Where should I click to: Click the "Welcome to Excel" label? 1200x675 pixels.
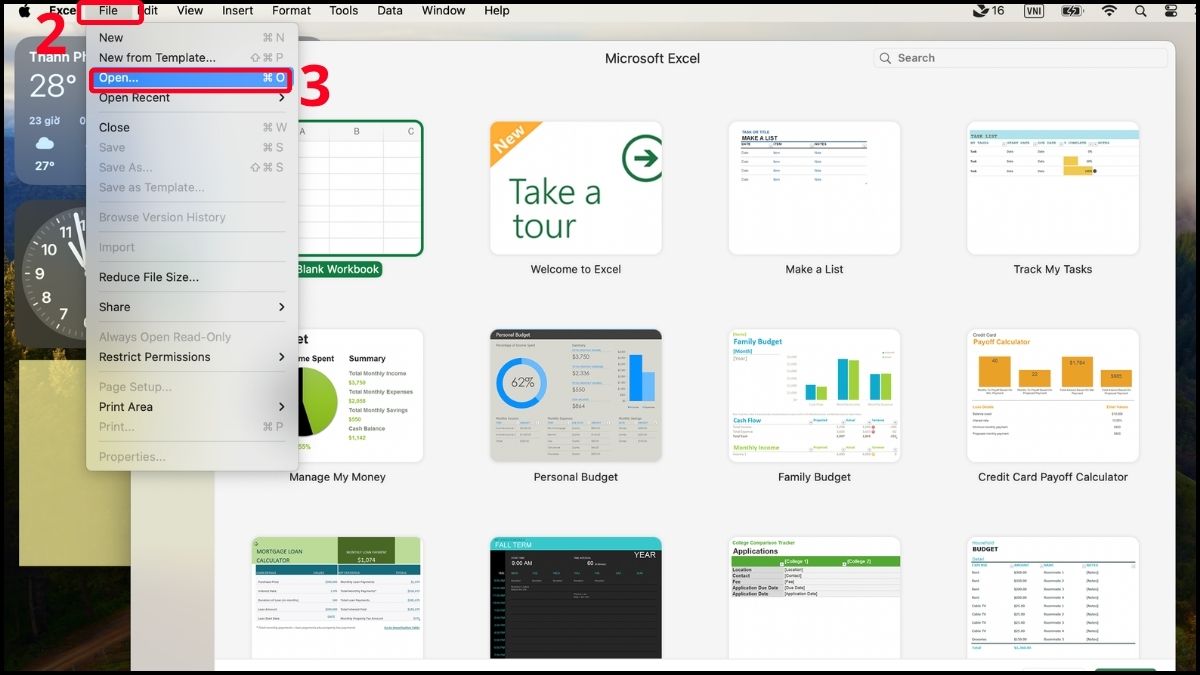click(576, 269)
